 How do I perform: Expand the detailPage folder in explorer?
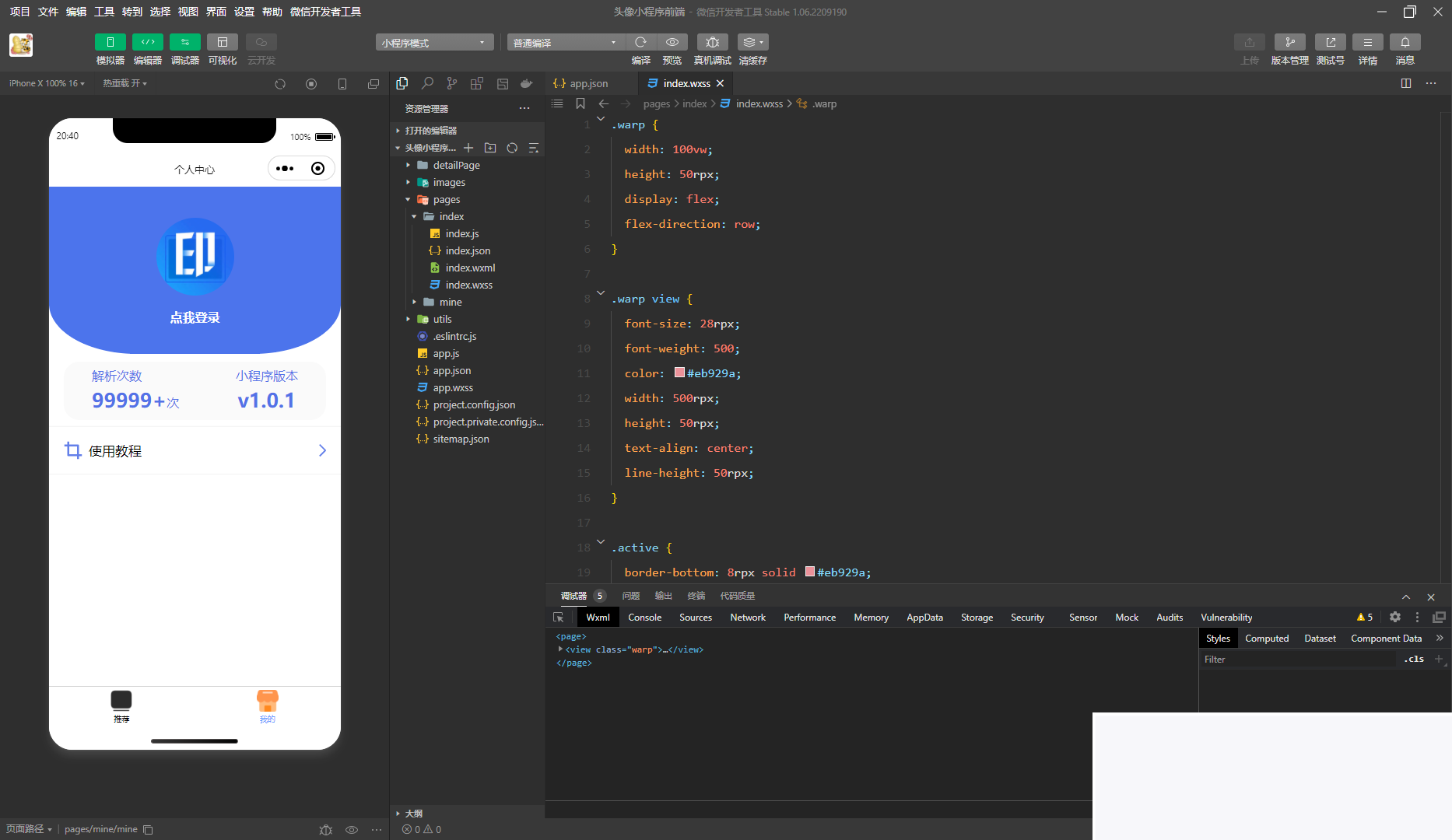coord(456,165)
